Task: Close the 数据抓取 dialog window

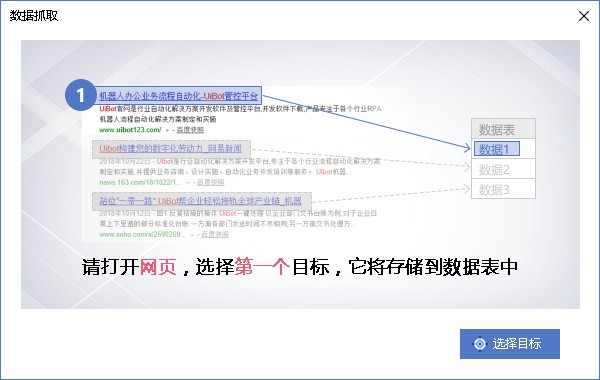Action: click(x=584, y=16)
